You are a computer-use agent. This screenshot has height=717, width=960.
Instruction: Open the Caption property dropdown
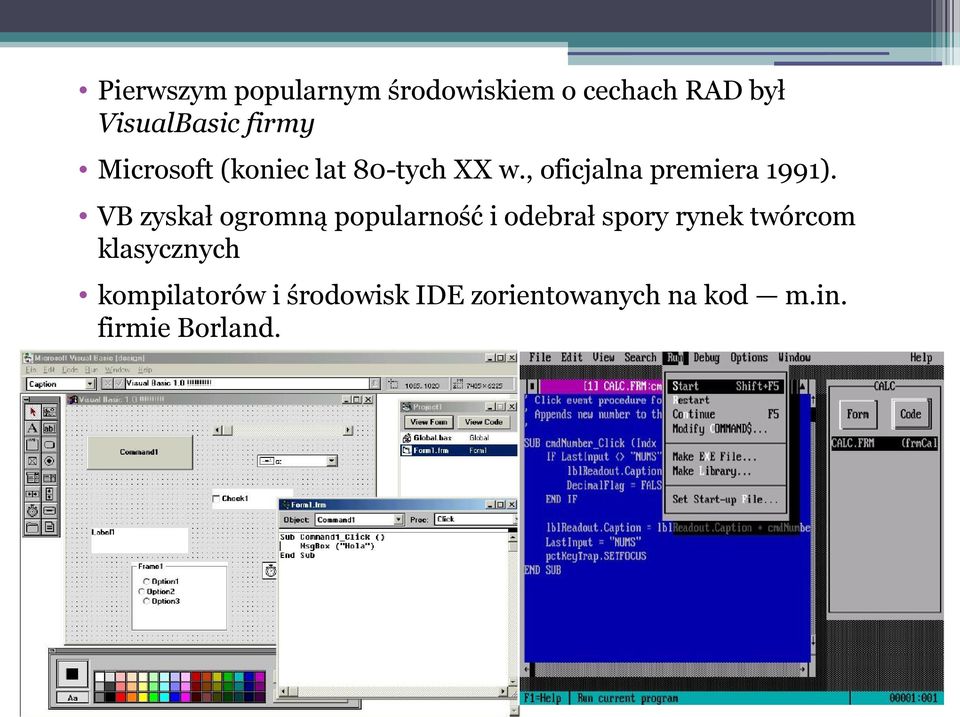91,384
